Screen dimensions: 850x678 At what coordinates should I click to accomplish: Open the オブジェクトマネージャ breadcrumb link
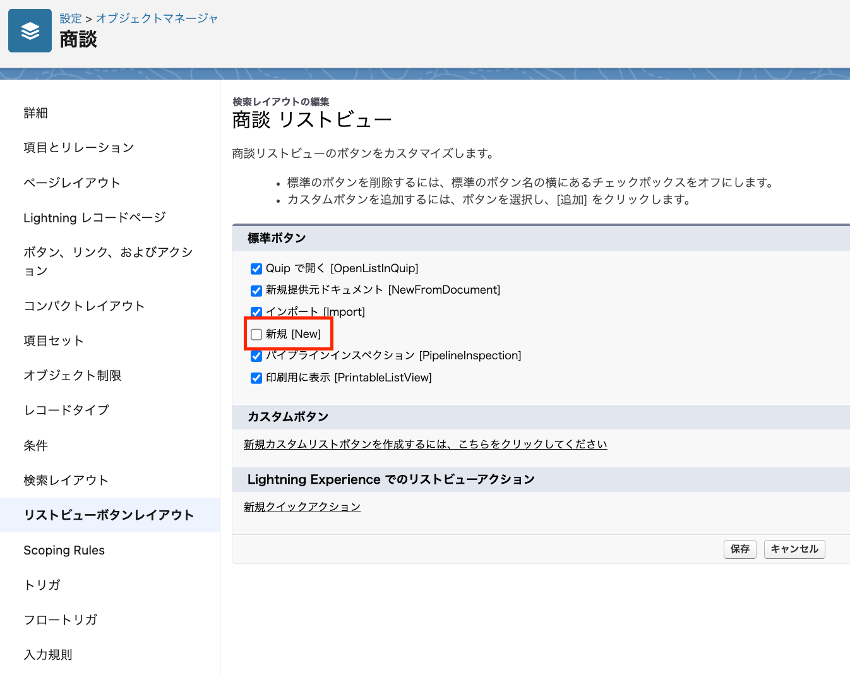157,18
